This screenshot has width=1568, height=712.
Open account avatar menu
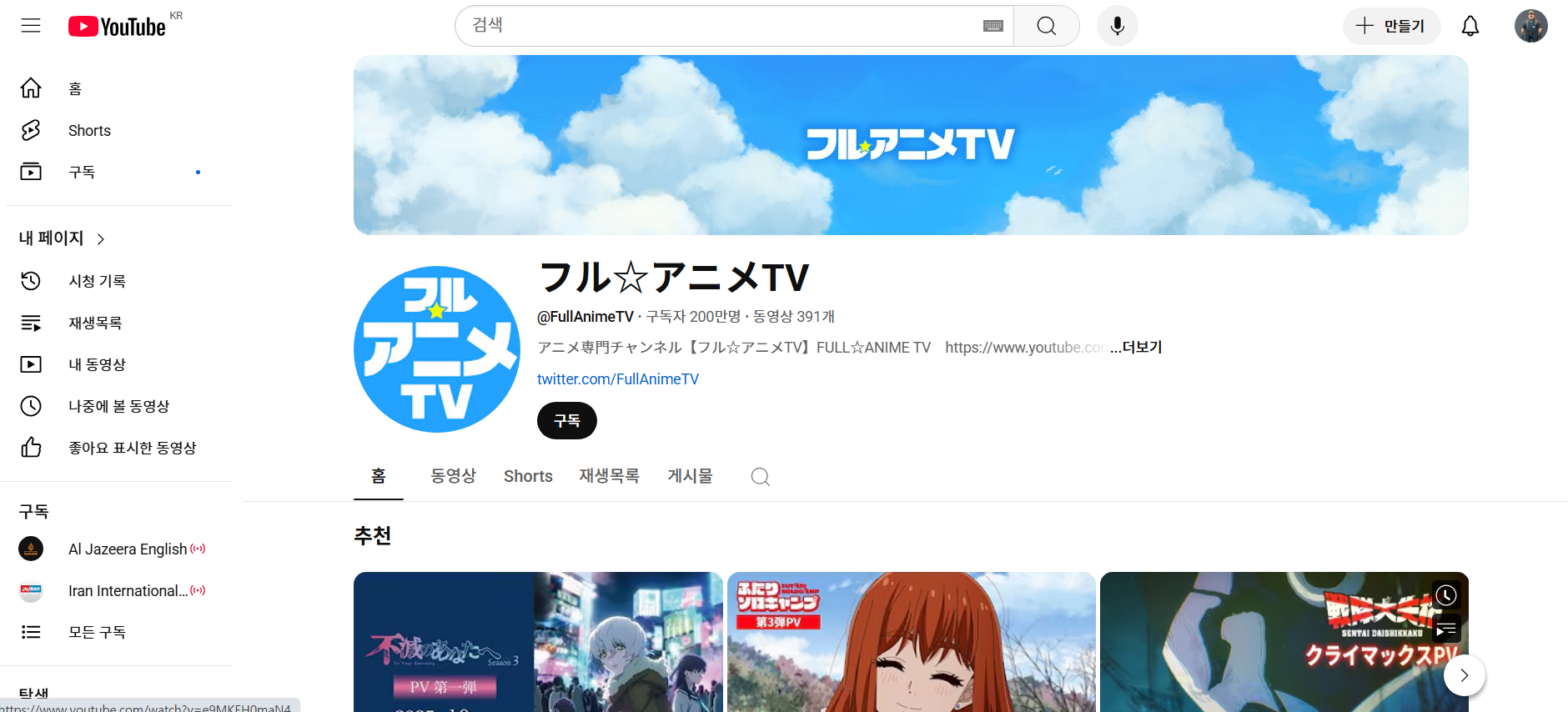coord(1531,26)
